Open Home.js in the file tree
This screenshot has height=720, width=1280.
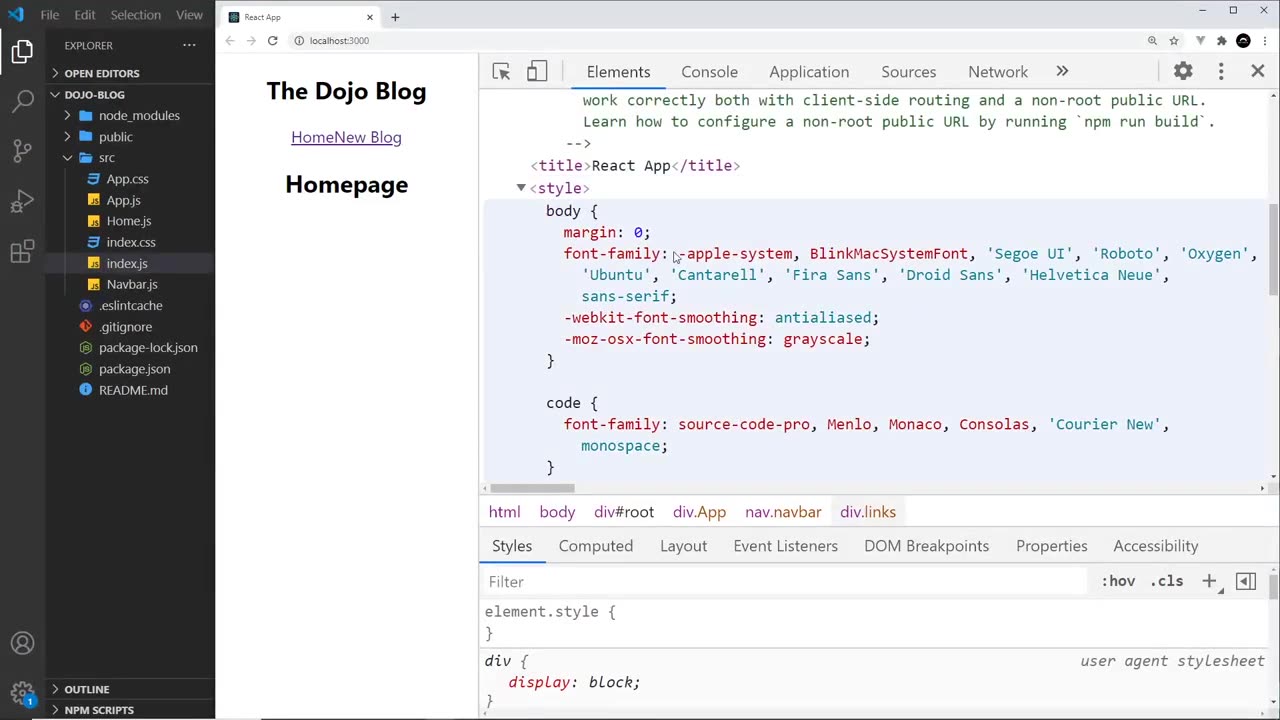tap(129, 221)
